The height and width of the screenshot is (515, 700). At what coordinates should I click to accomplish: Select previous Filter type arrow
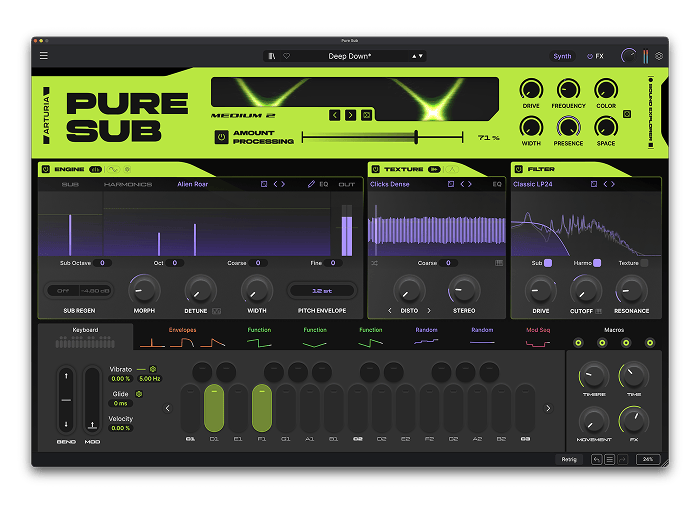click(605, 184)
